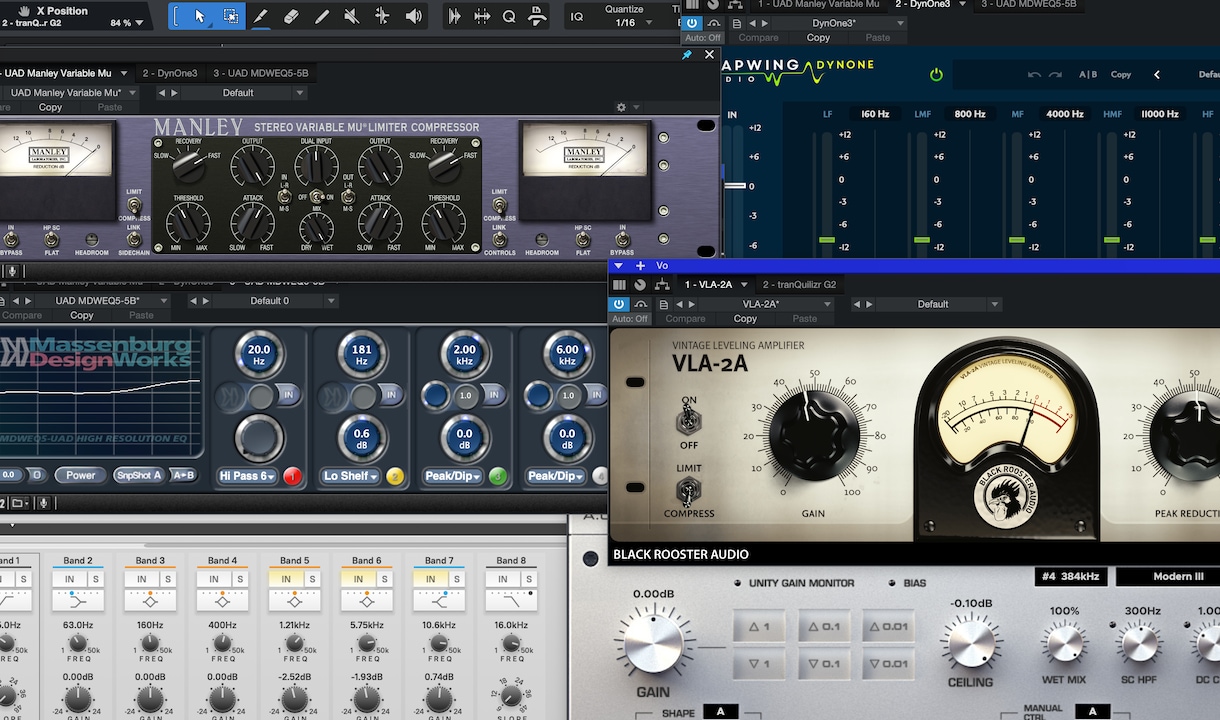1220x720 pixels.
Task: Solo Band 4 with its S button
Action: click(x=238, y=580)
